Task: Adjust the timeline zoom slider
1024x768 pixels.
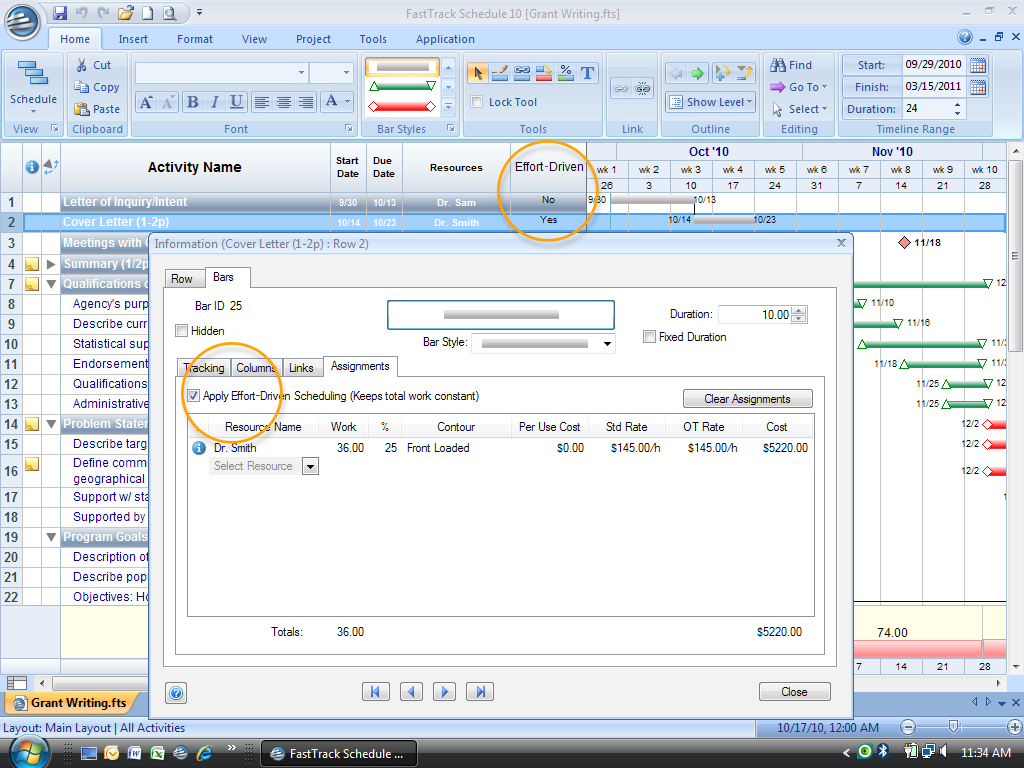Action: coord(954,726)
